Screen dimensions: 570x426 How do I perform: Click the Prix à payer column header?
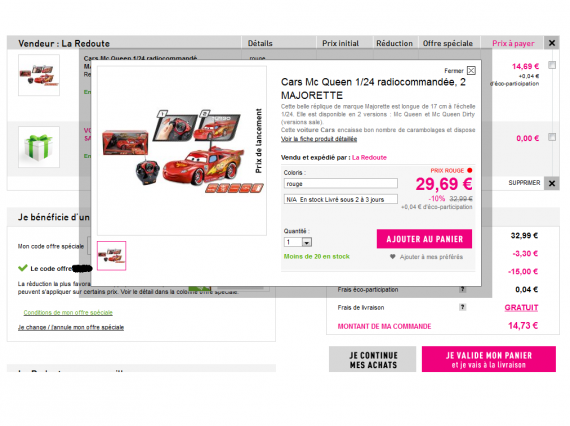click(x=513, y=43)
